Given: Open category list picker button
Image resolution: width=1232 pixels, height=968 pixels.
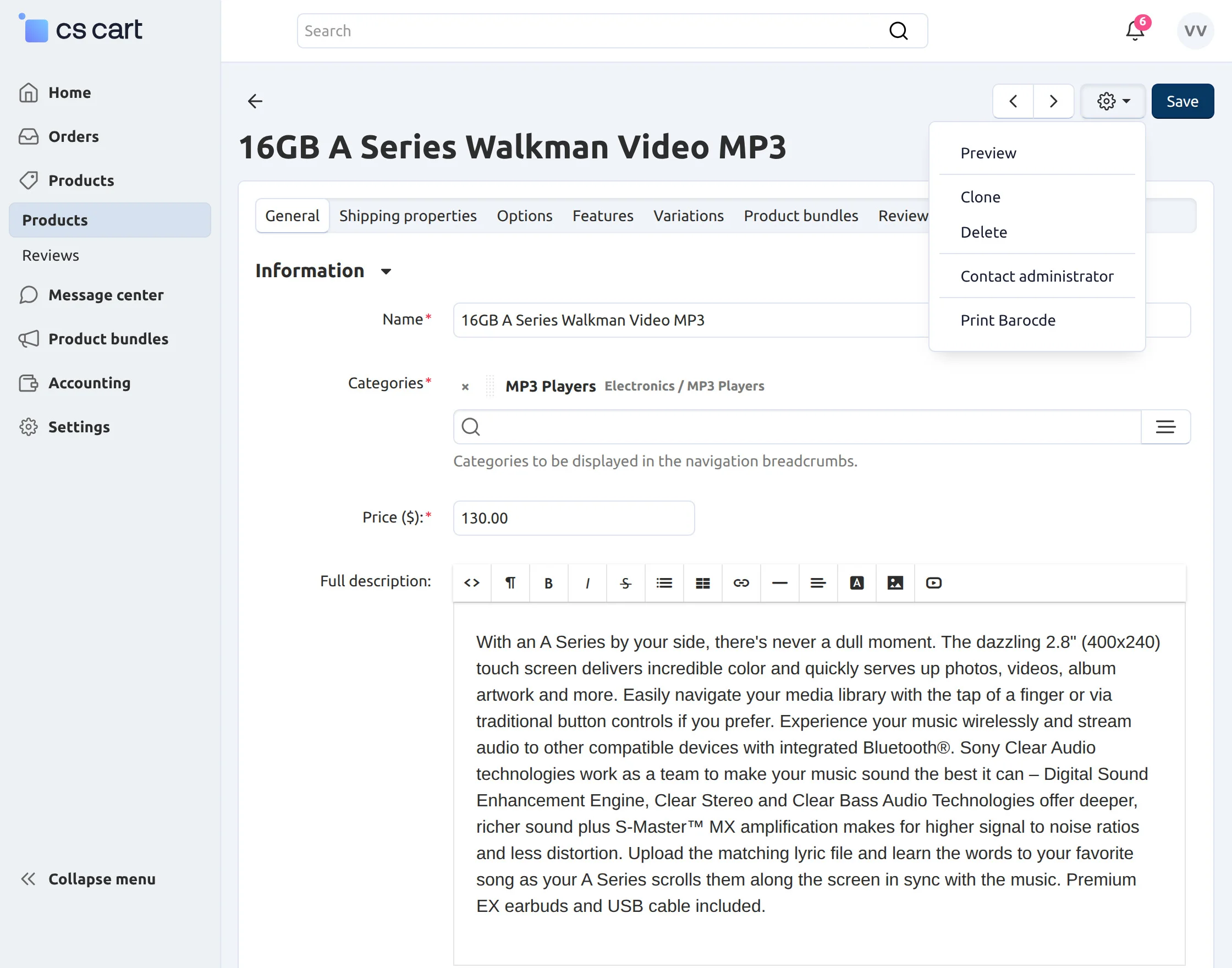Looking at the screenshot, I should pos(1165,427).
